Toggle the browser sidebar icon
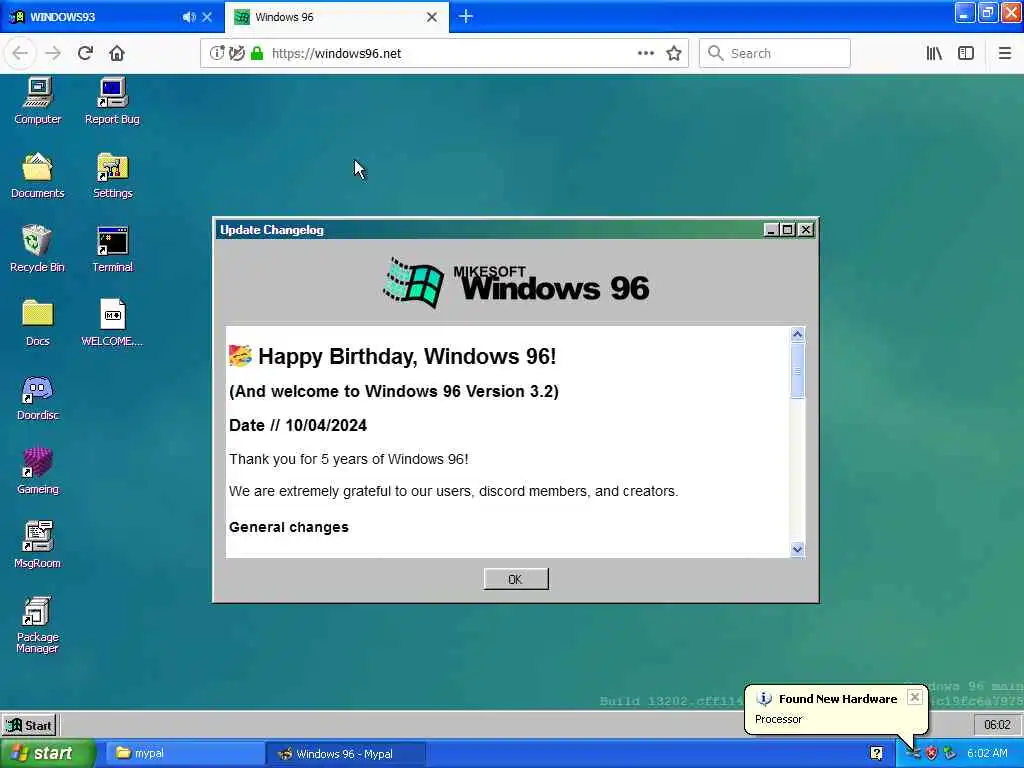The width and height of the screenshot is (1024, 768). tap(966, 53)
